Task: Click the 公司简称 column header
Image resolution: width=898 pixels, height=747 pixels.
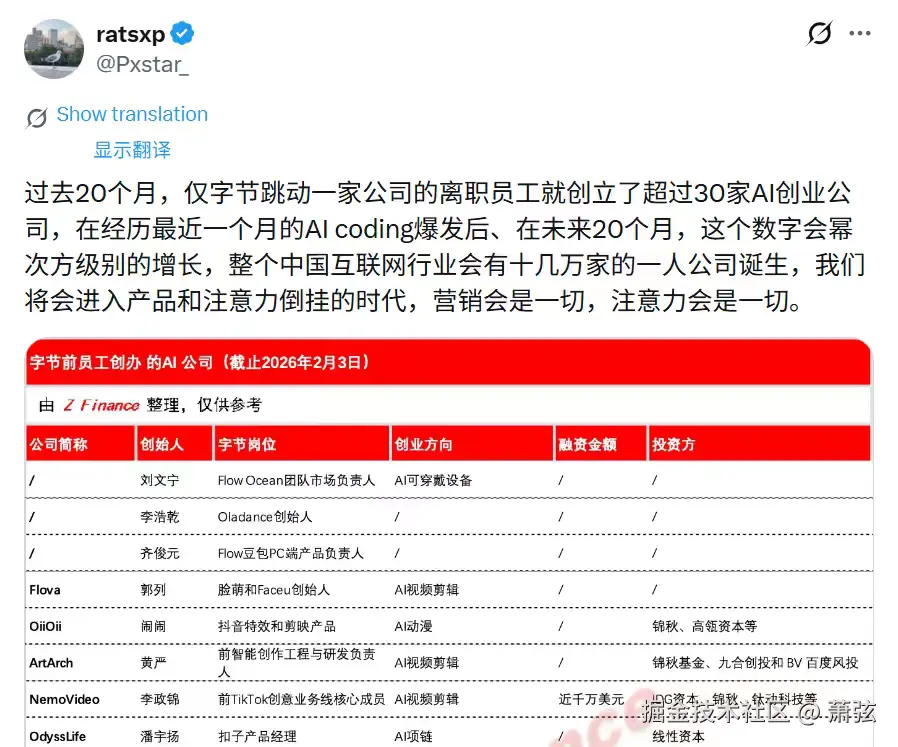Action: [x=59, y=444]
